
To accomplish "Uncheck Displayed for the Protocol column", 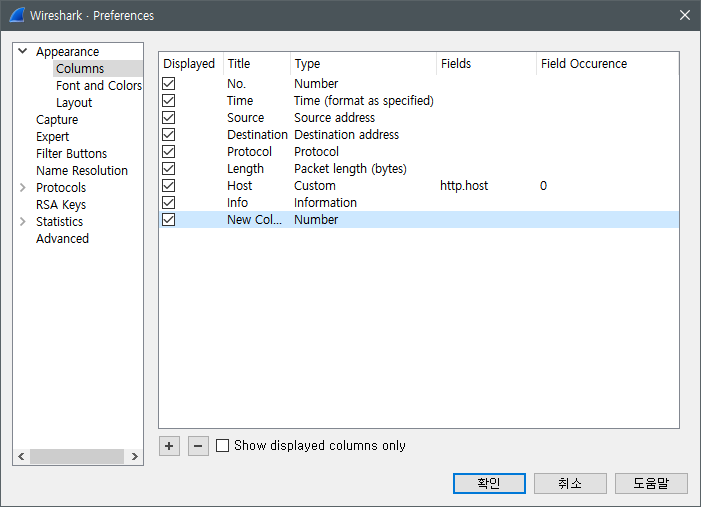I will coord(169,152).
